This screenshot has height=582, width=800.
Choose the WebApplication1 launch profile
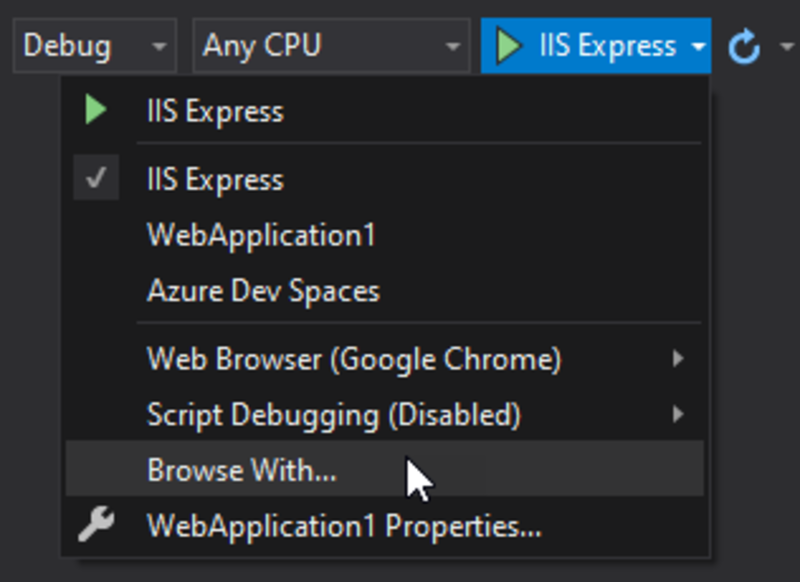tap(385, 235)
